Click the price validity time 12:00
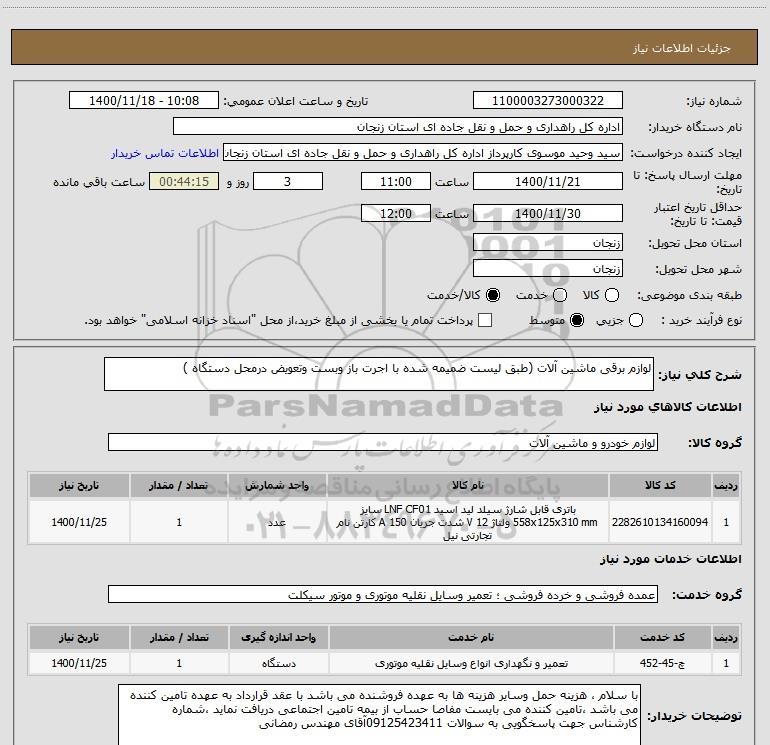 coord(396,213)
